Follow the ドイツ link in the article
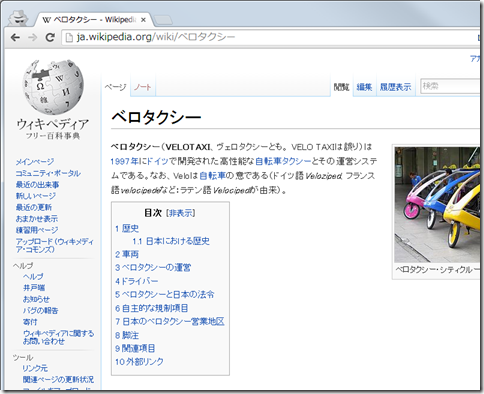 point(157,161)
